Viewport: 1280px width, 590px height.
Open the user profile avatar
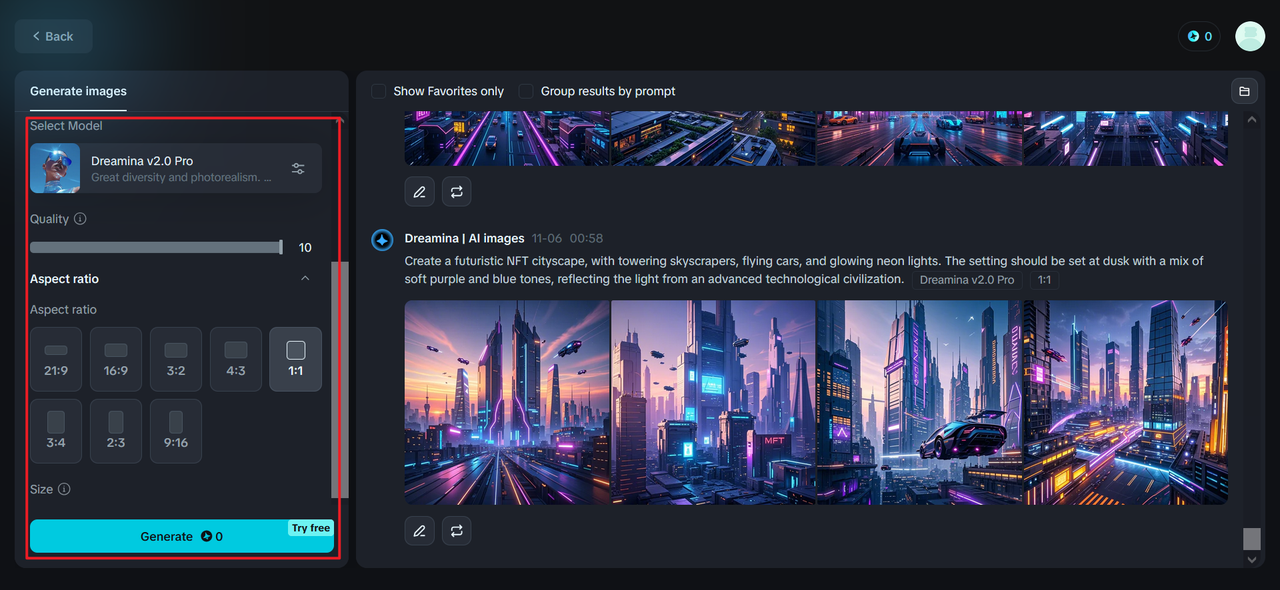click(1250, 36)
